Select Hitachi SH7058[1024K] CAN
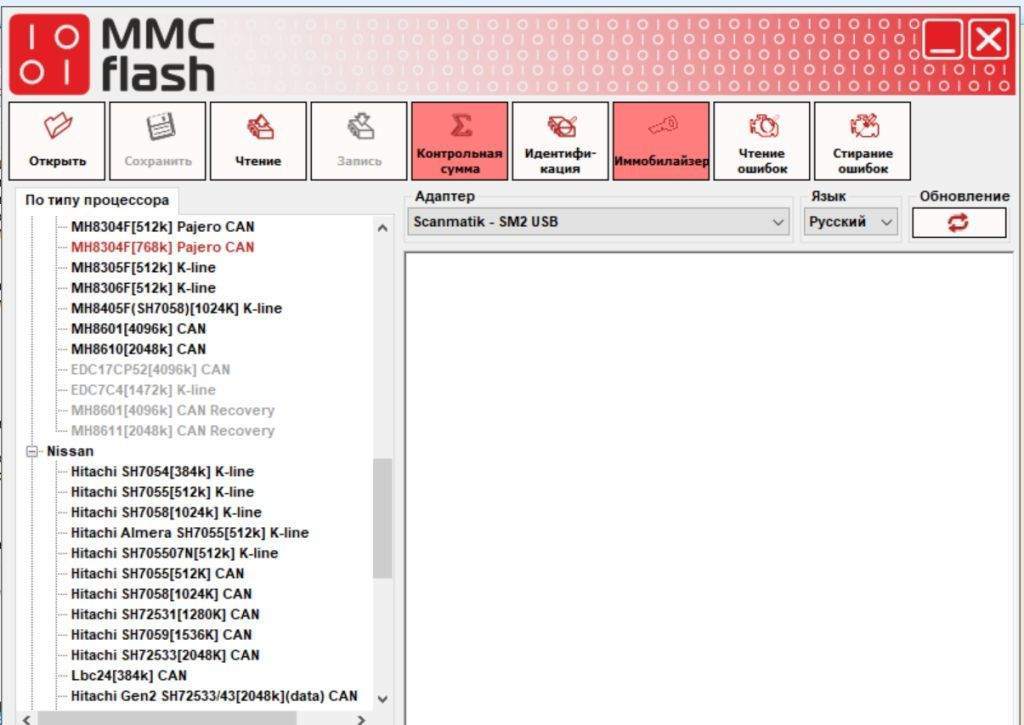1024x725 pixels. pyautogui.click(x=161, y=594)
